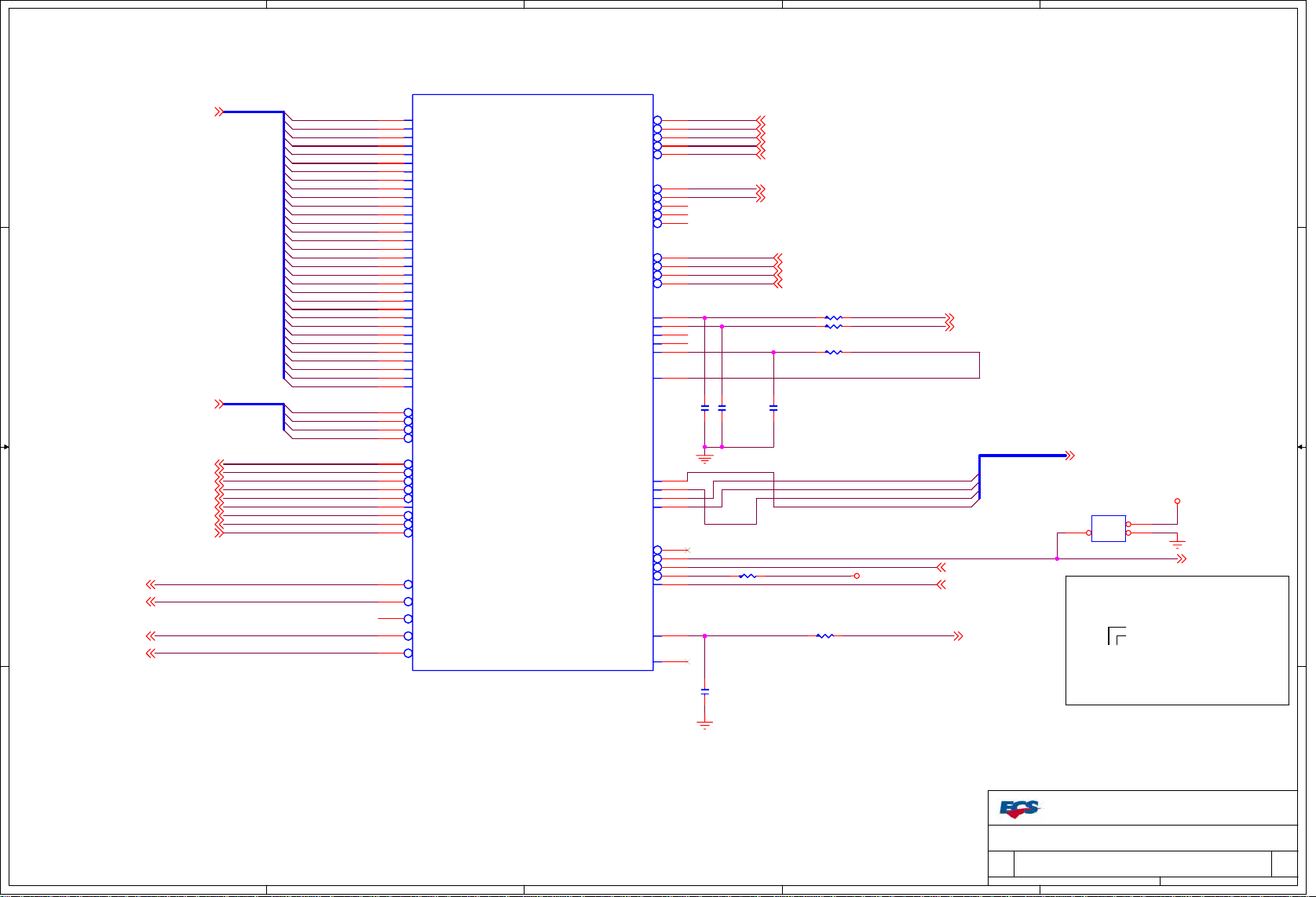Click the input connector of the smaller four-line left bus
This screenshot has width=1316, height=897.
219,404
